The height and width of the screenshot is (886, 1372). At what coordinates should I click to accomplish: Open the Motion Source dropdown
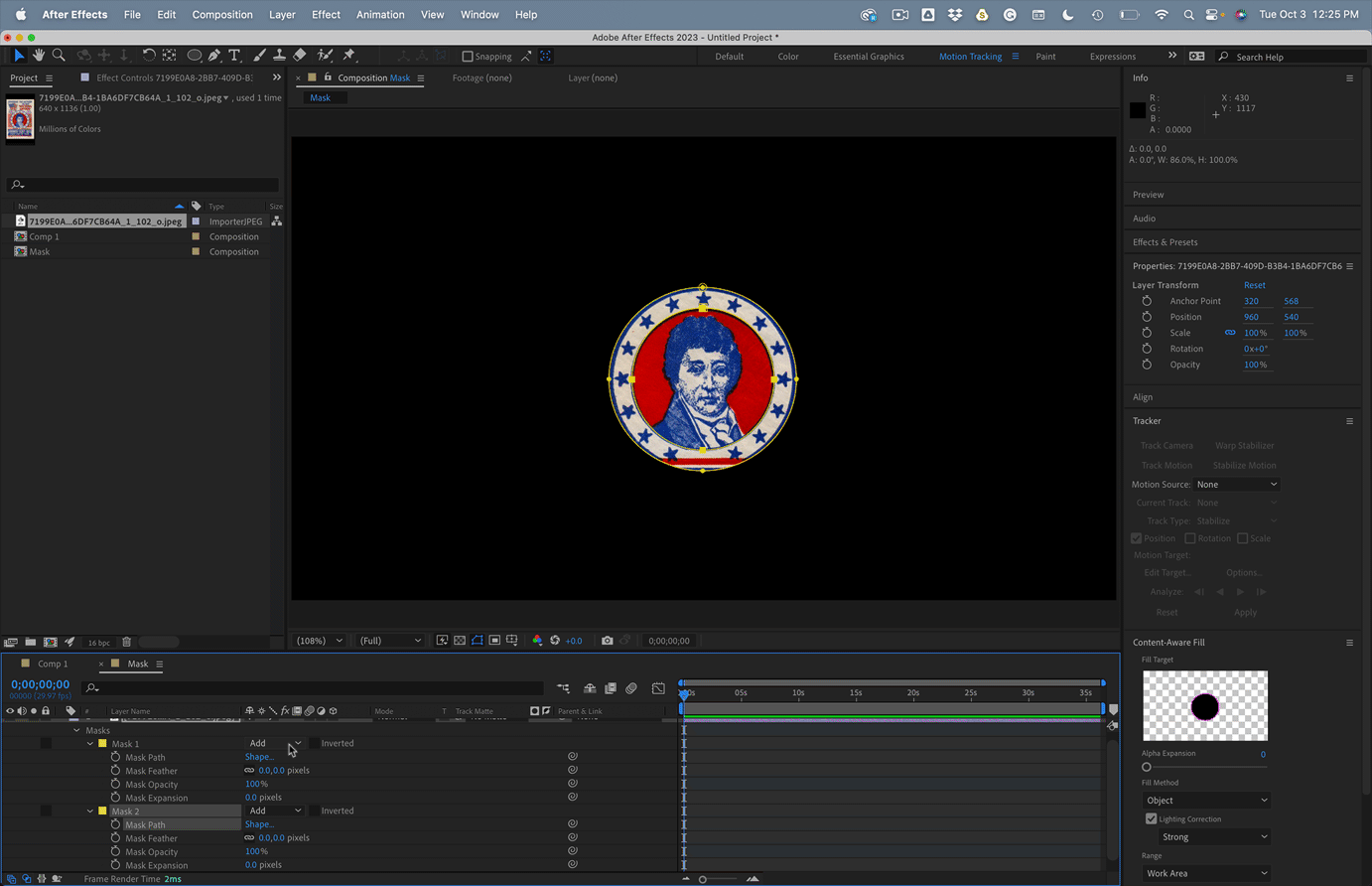coord(1237,485)
